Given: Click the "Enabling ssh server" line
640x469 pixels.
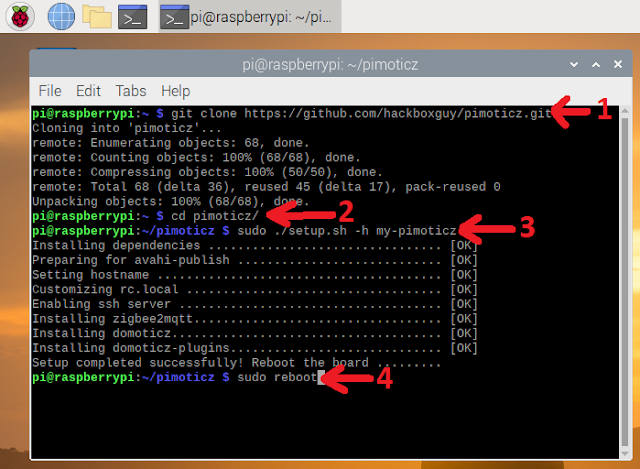Looking at the screenshot, I should [255, 304].
